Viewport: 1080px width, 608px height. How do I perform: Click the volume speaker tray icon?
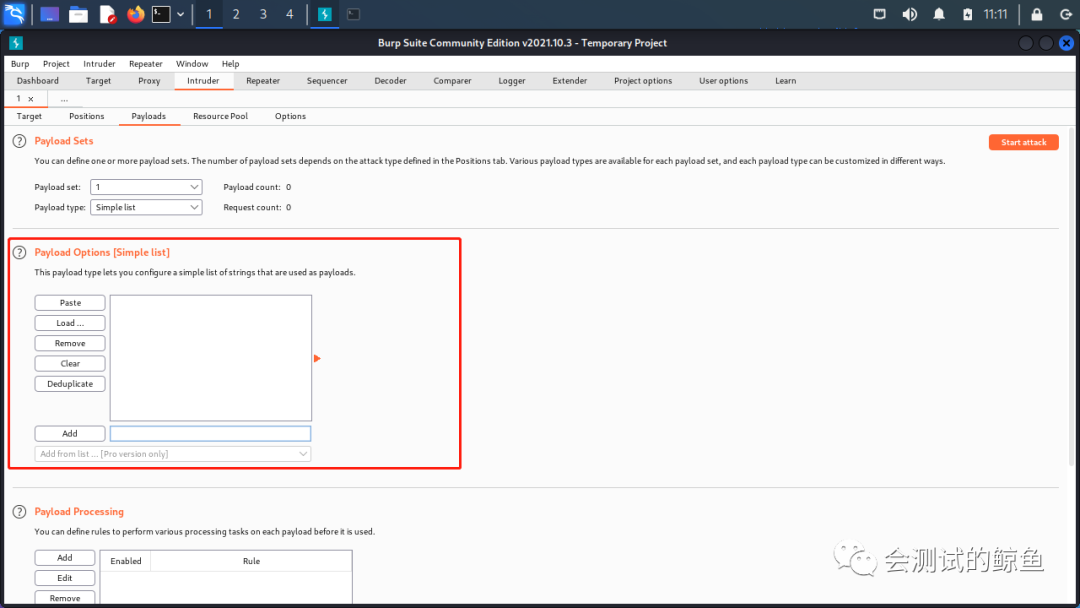(910, 14)
